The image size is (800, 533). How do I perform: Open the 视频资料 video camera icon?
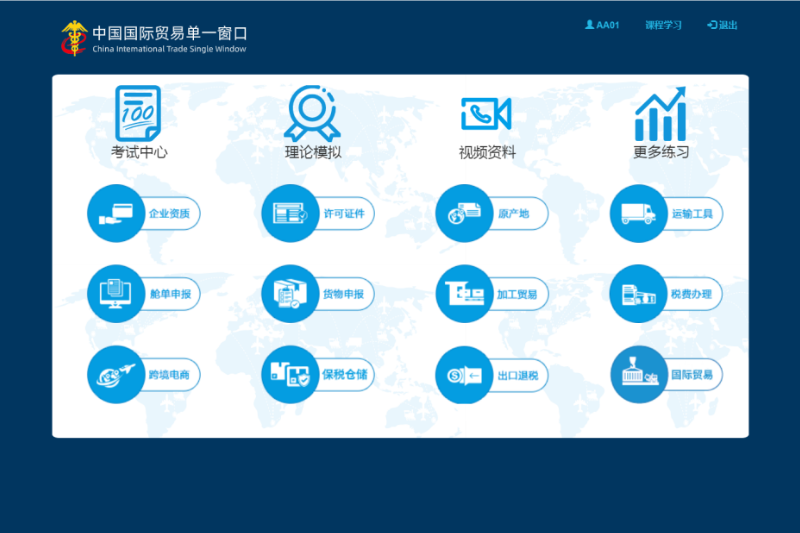pos(486,113)
